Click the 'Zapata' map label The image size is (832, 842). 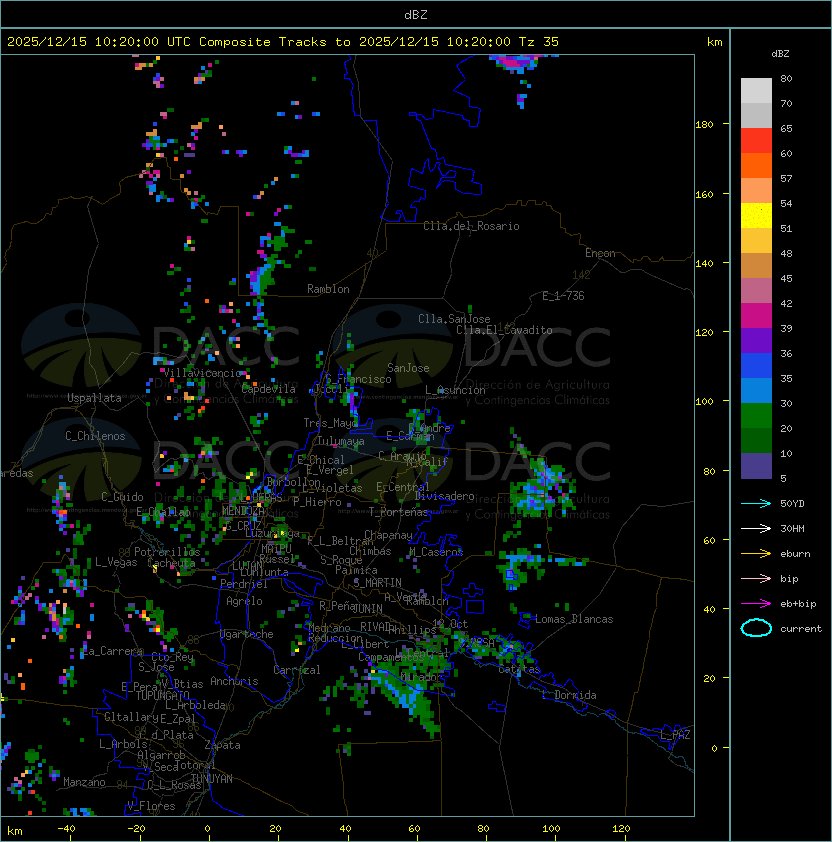click(222, 745)
